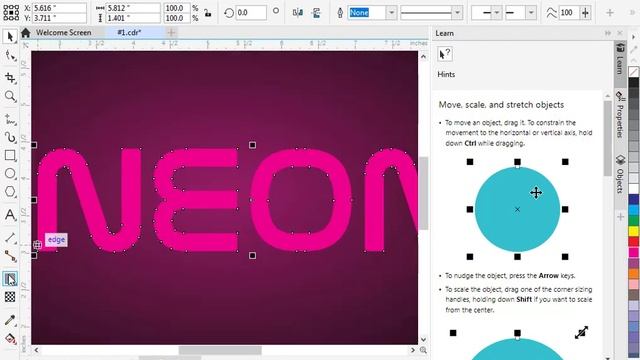Collapse the Learn docker with double arrows
Screen dimensions: 640x360
tap(608, 33)
